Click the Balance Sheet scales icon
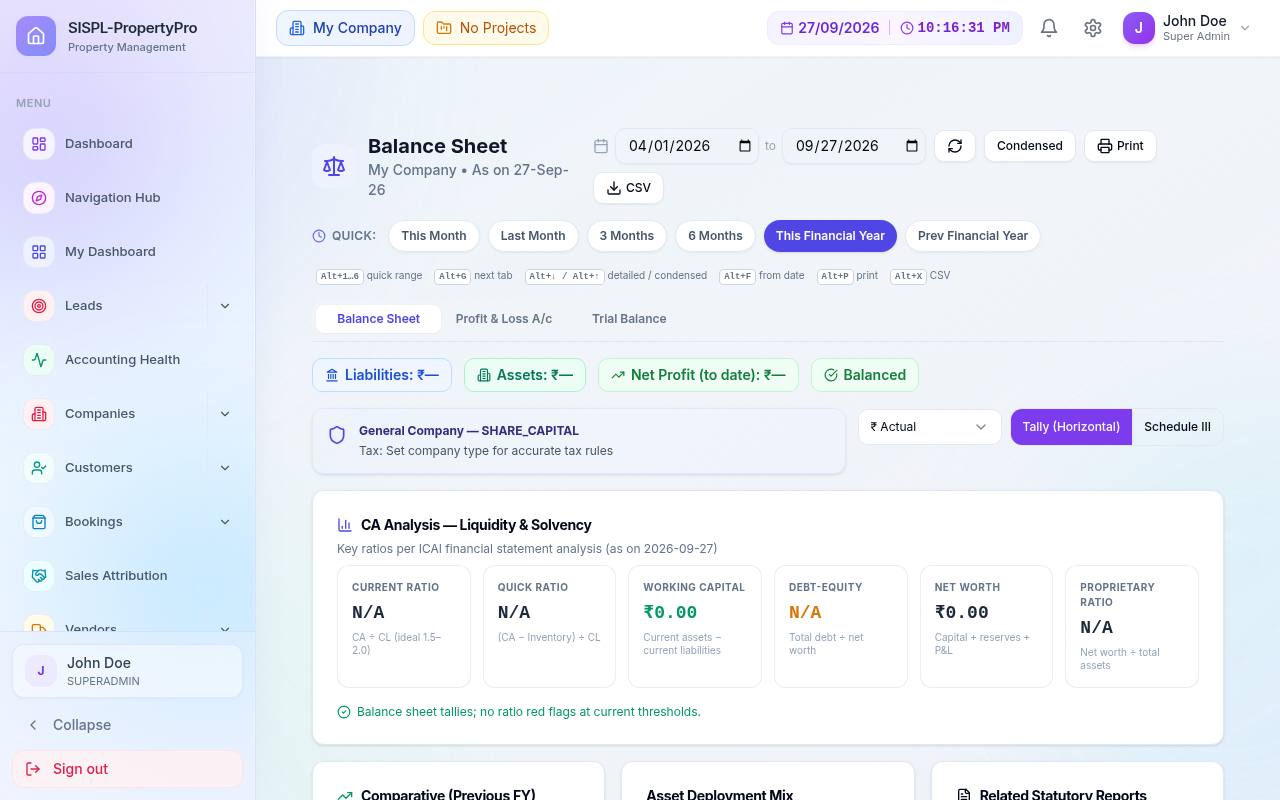The image size is (1280, 800). tap(334, 167)
